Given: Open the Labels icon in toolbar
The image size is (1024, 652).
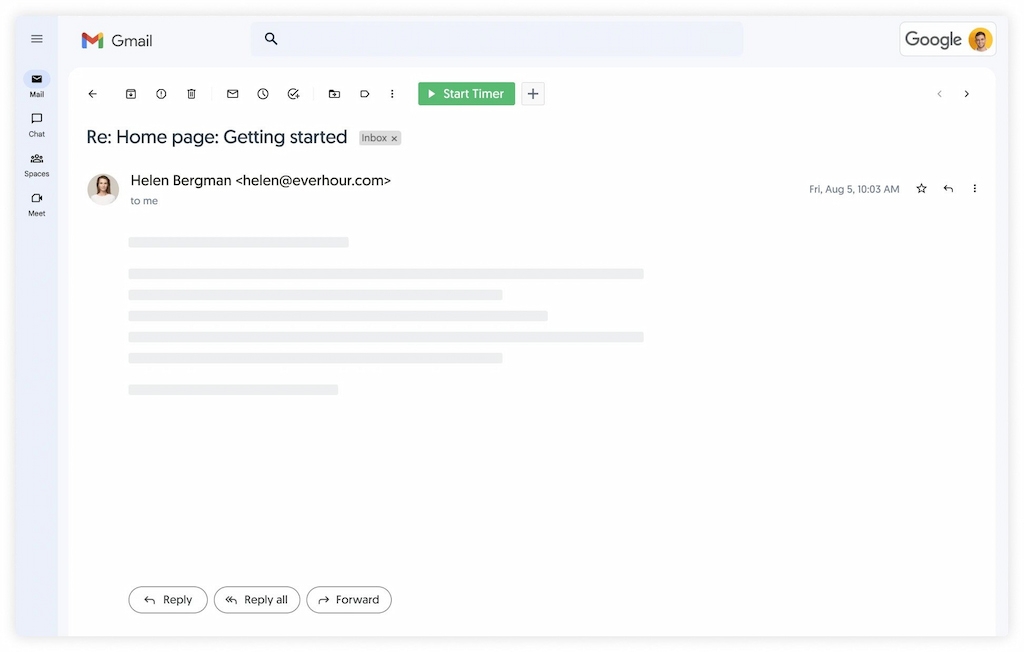Looking at the screenshot, I should (365, 94).
